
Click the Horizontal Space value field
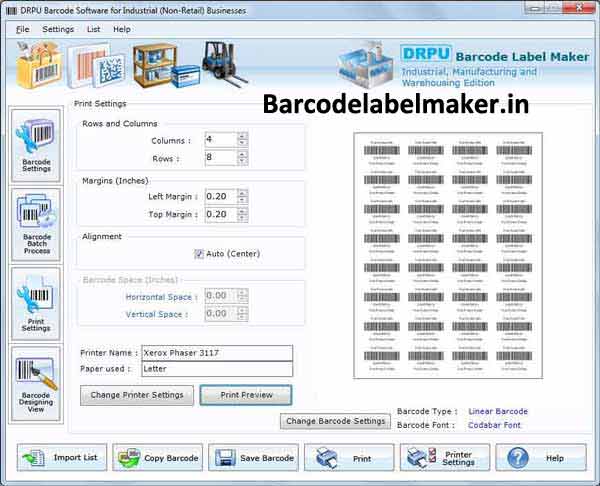(221, 296)
